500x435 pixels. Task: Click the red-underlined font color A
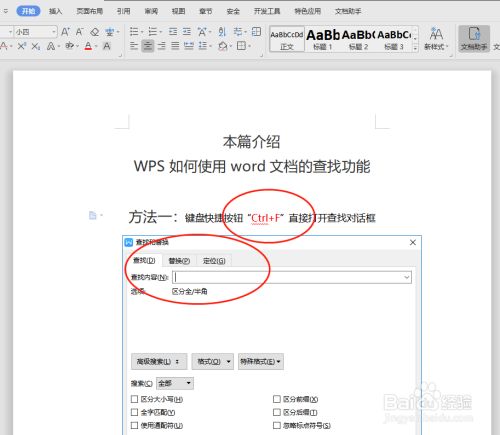pos(88,46)
